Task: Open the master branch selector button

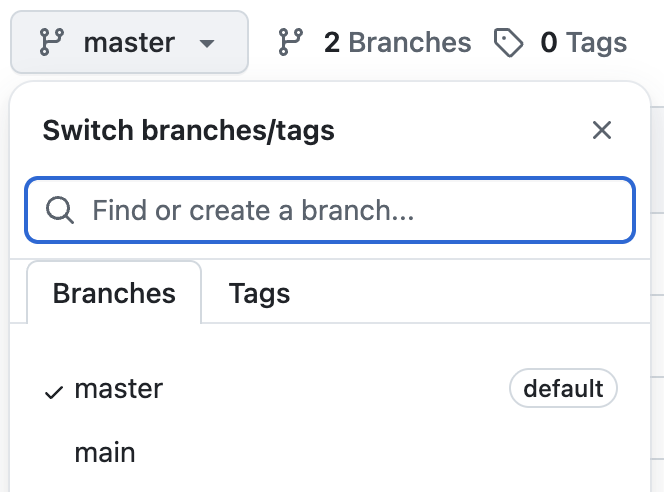Action: (129, 43)
